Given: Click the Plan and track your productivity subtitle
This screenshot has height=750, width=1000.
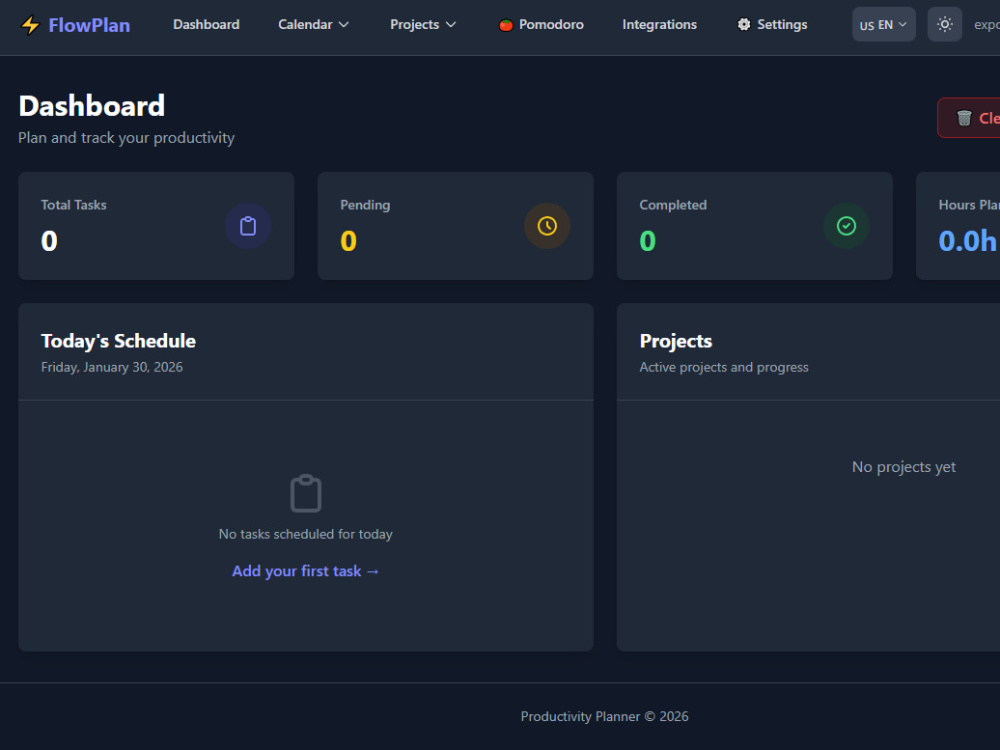Looking at the screenshot, I should [126, 138].
